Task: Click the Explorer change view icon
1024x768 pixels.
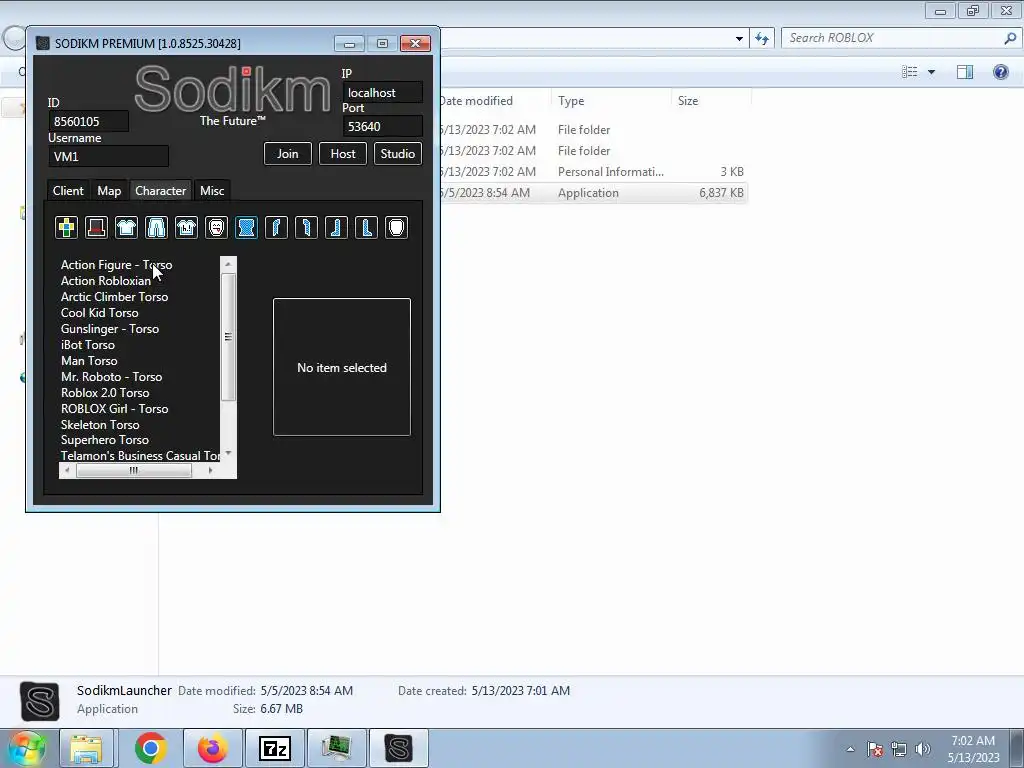Action: [910, 72]
